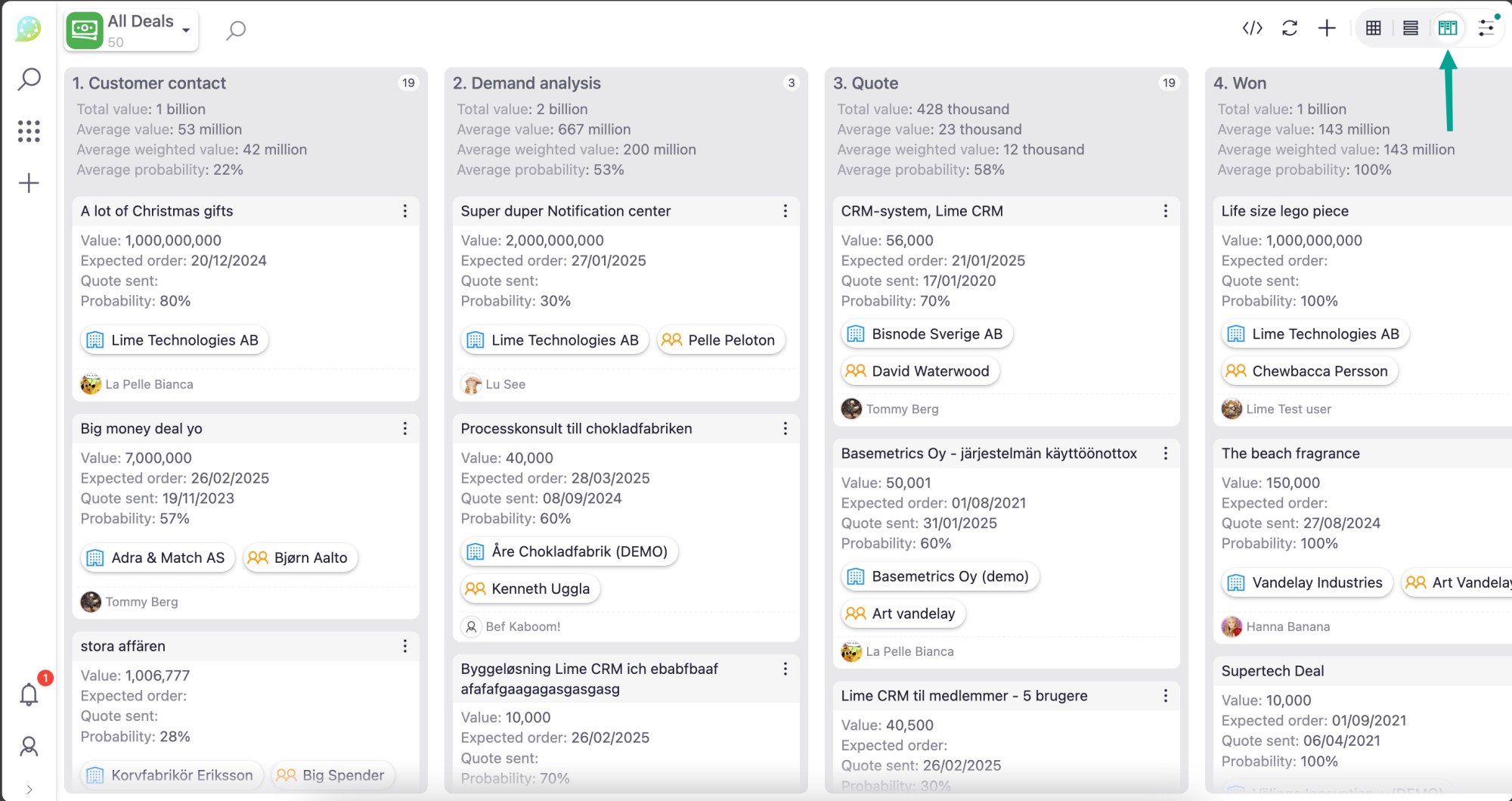Screen dimensions: 1512x801
Task: Add a new deal with top plus icon
Action: click(x=1327, y=28)
